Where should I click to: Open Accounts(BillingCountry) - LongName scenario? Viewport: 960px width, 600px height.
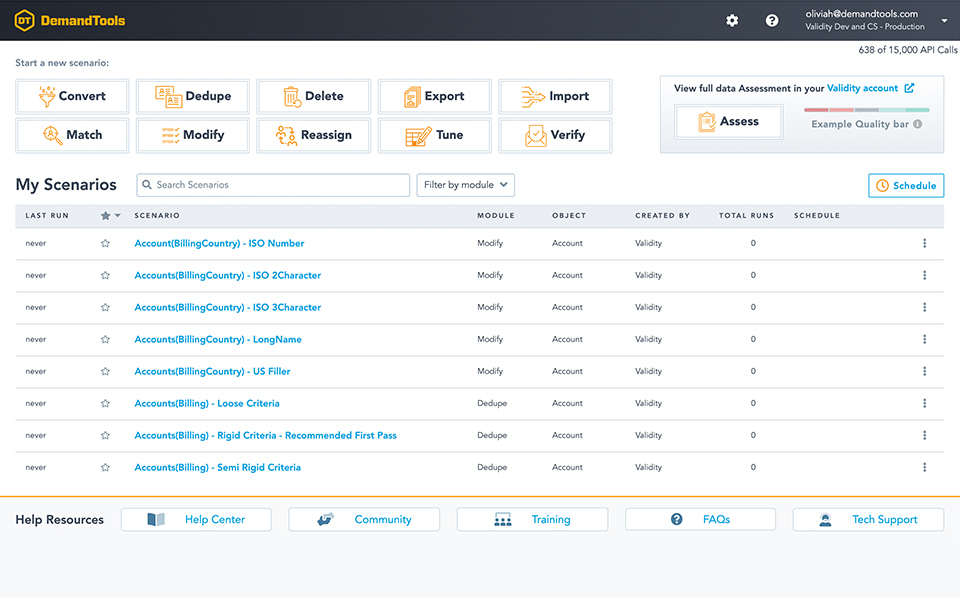[x=218, y=339]
